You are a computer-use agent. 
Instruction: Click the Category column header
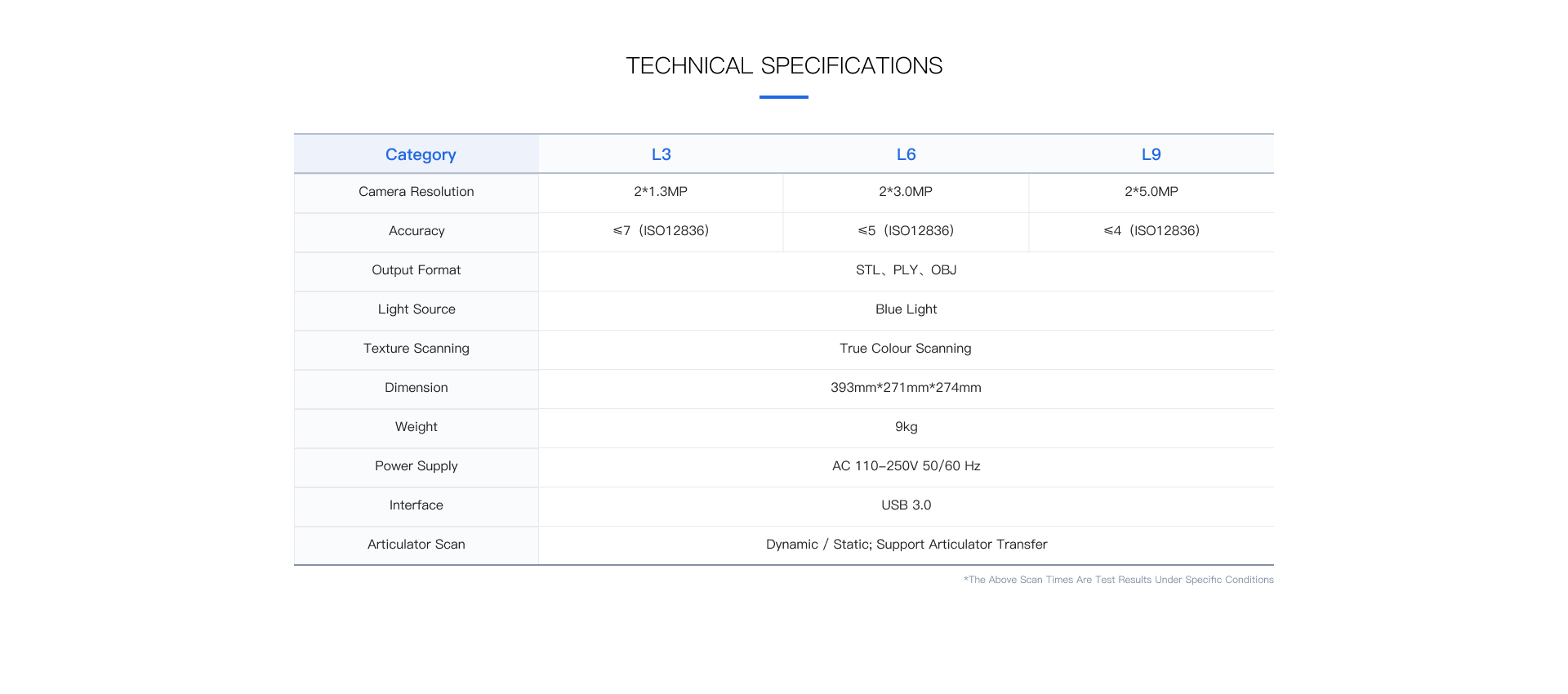pos(420,154)
